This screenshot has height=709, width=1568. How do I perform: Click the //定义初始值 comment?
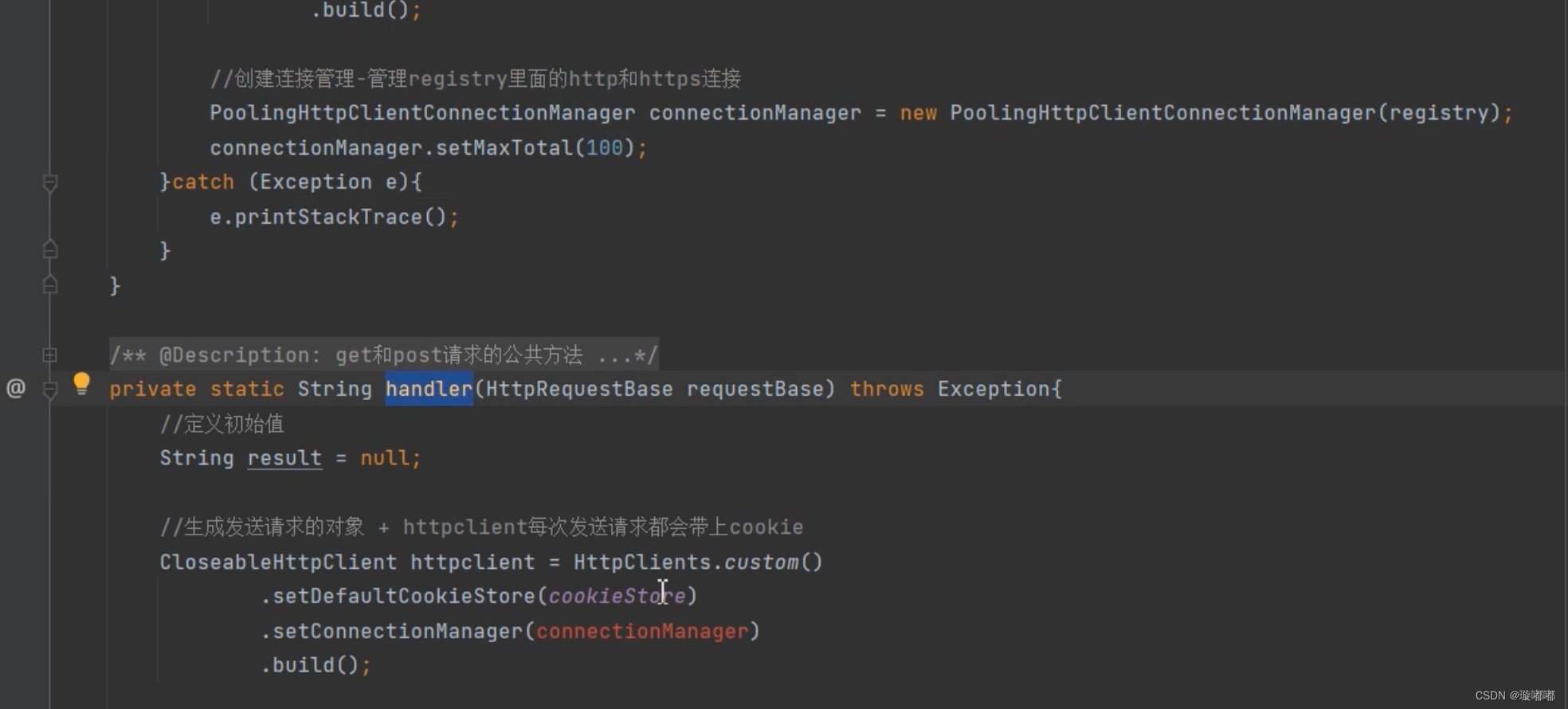point(221,424)
